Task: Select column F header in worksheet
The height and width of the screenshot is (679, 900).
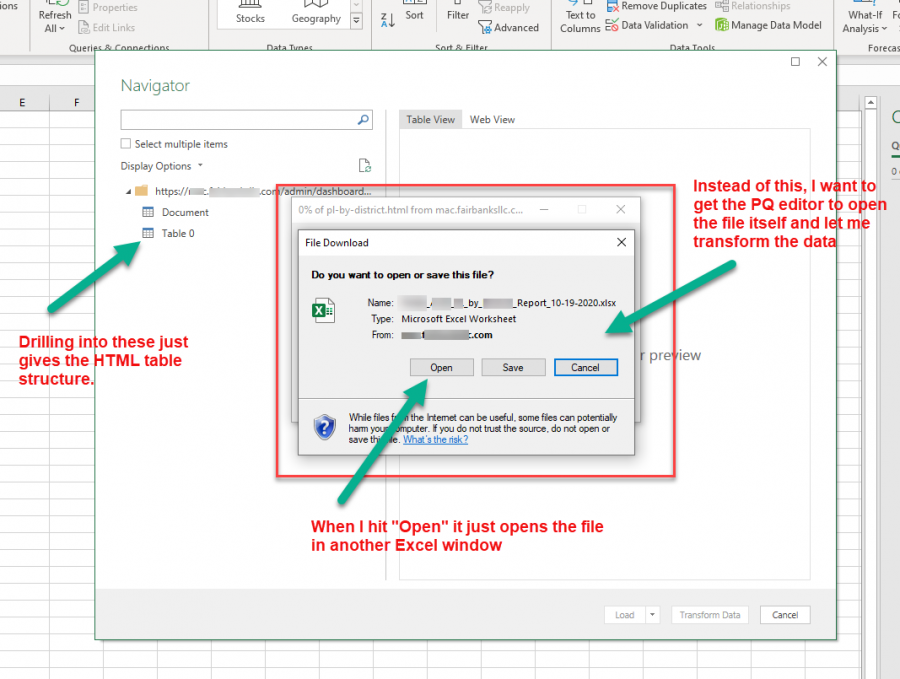Action: point(76,103)
